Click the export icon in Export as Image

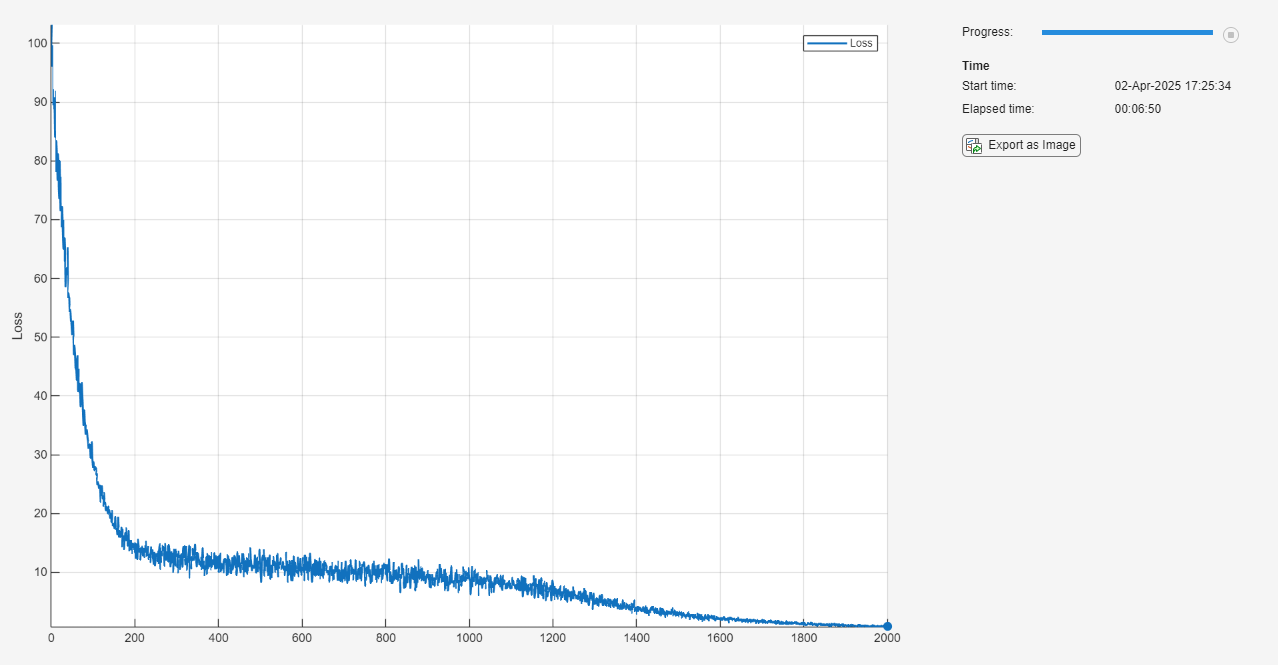point(973,146)
